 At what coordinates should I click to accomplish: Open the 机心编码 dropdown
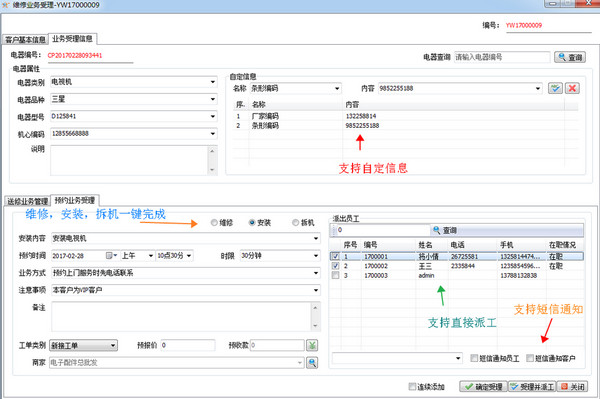pos(213,134)
